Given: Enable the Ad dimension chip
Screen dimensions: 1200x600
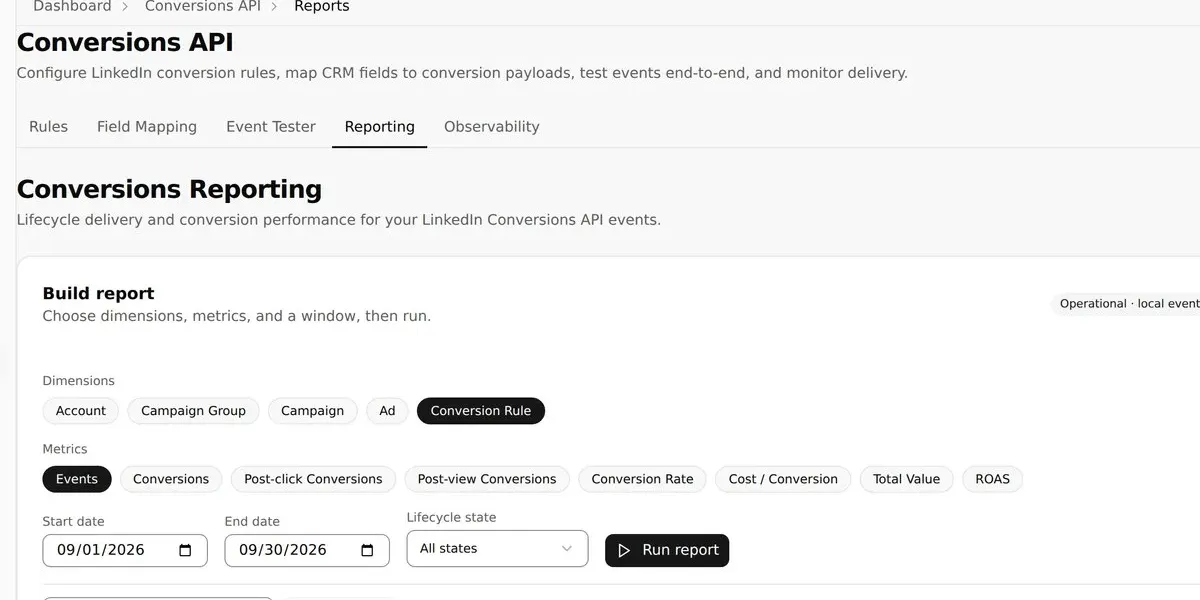Looking at the screenshot, I should click(x=387, y=411).
